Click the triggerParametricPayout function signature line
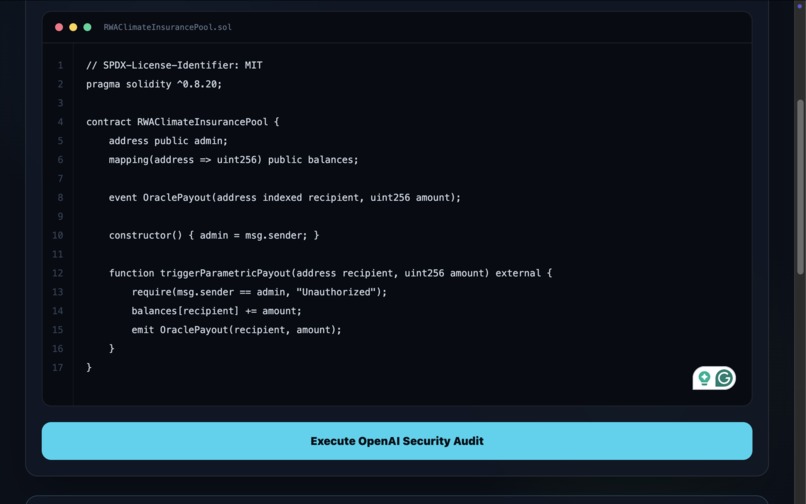Screen dimensions: 806x504 [331, 273]
